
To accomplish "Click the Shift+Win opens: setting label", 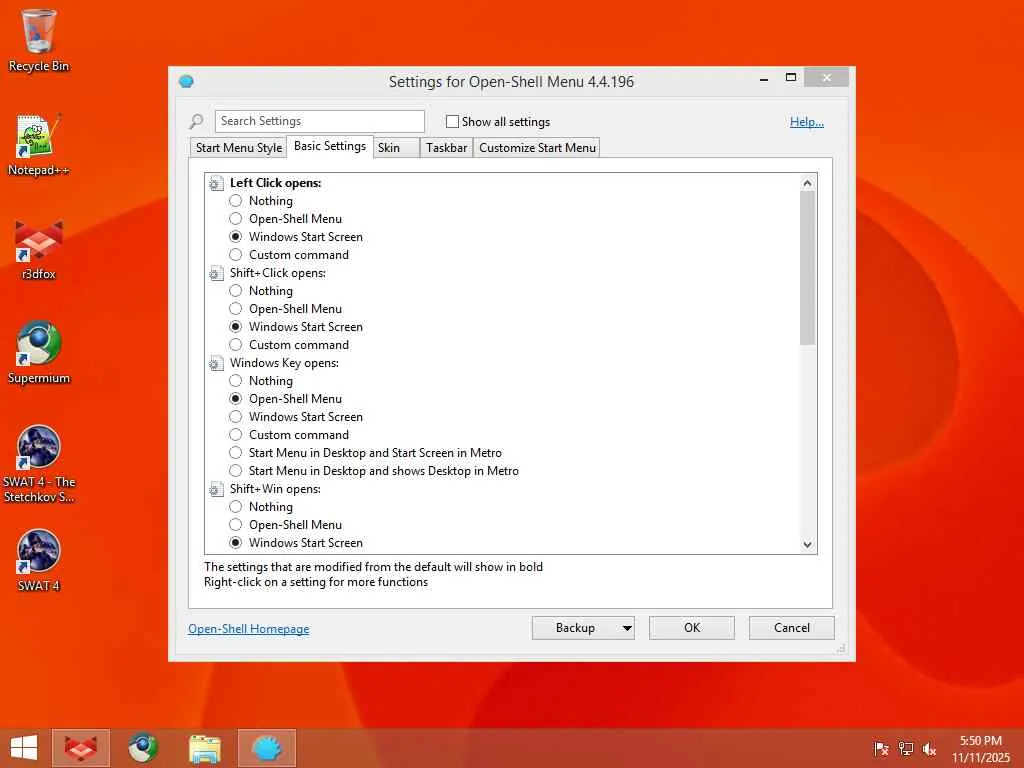I will tap(275, 489).
